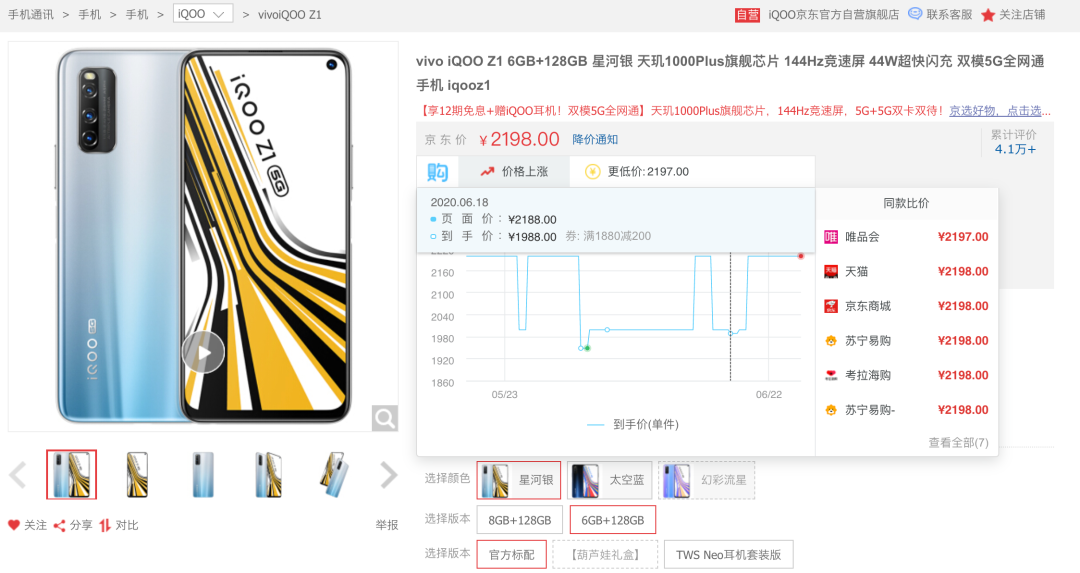Click the 唯品会 store logo icon

click(831, 237)
